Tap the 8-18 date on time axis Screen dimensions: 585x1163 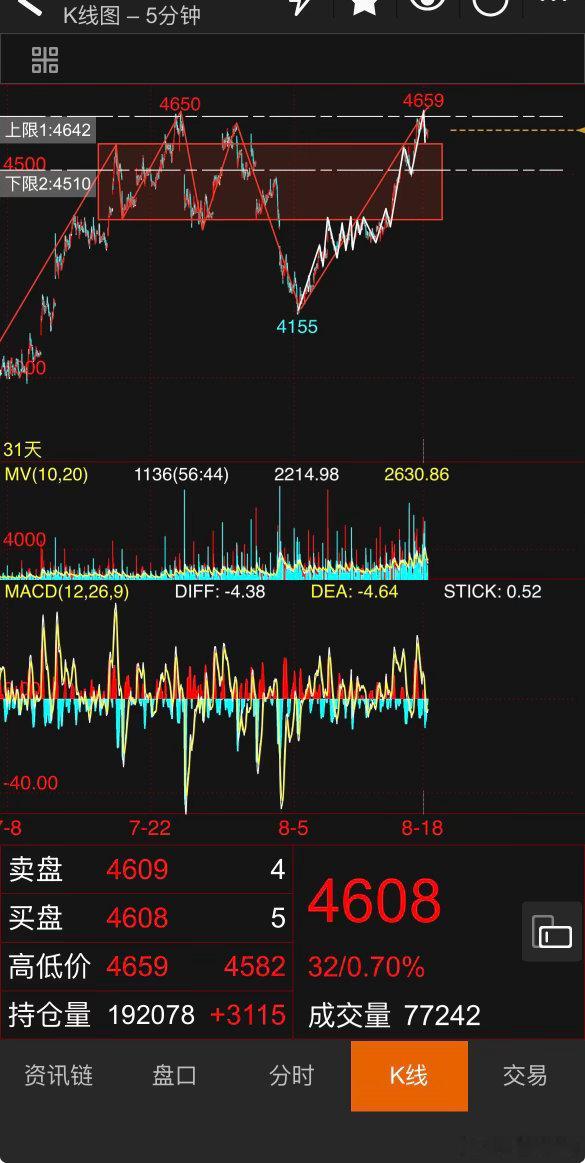click(x=423, y=828)
